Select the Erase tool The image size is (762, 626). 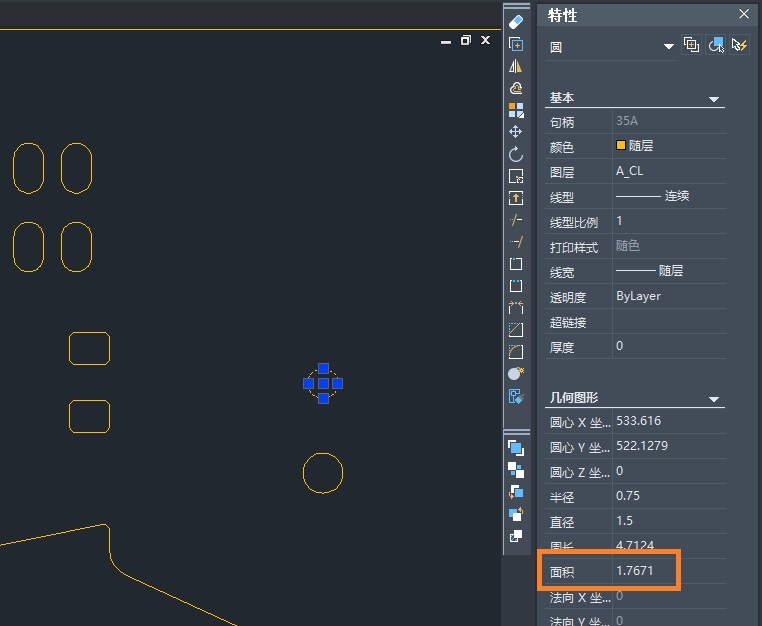(516, 22)
